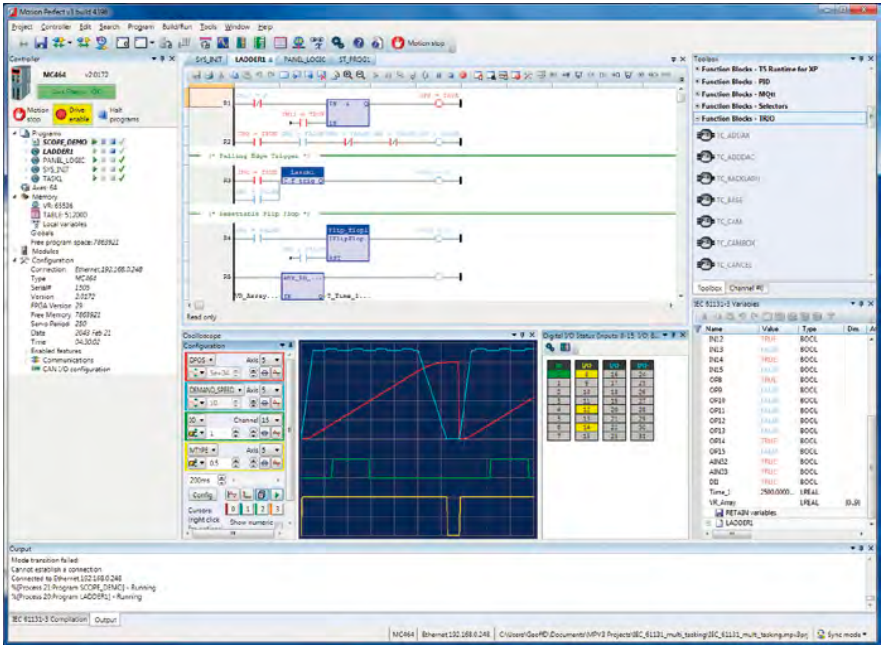881x647 pixels.
Task: Select the TC_CAM function block icon
Action: click(705, 221)
